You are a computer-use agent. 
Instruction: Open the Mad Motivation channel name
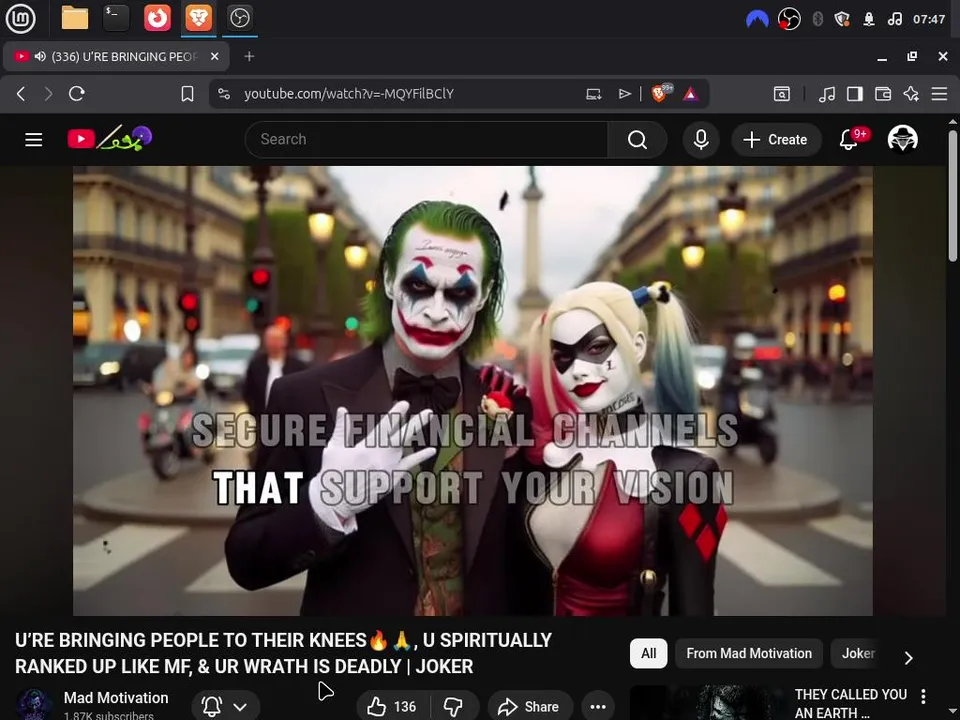tap(116, 697)
